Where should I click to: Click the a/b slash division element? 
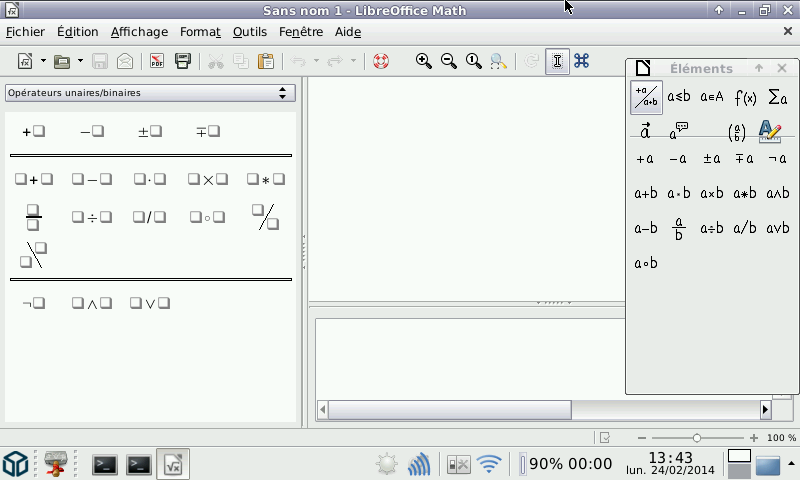click(745, 228)
